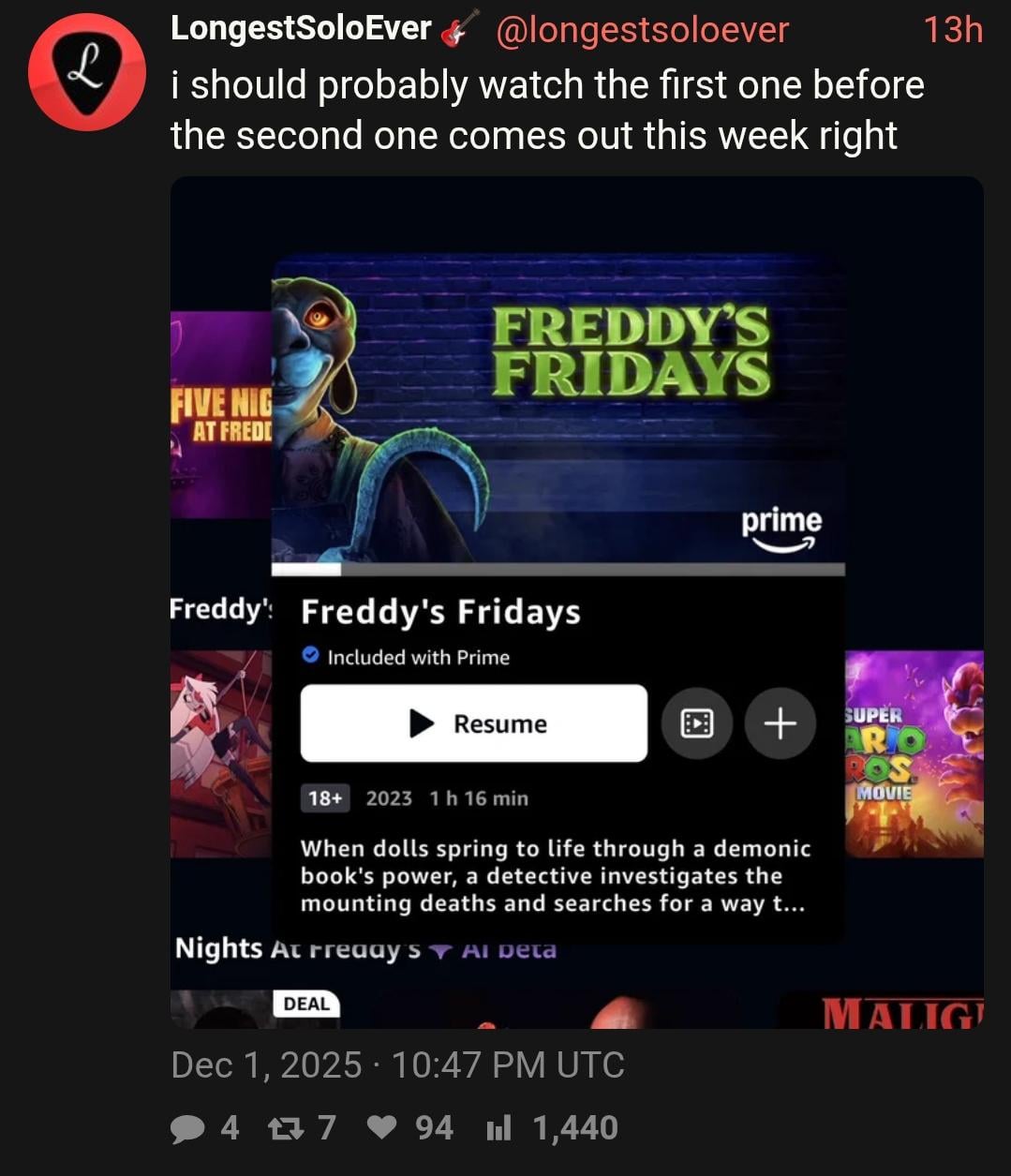Viewport: 1011px width, 1176px height.
Task: Select the Hazbin Hotel style cartoon thumbnail
Action: [x=221, y=754]
